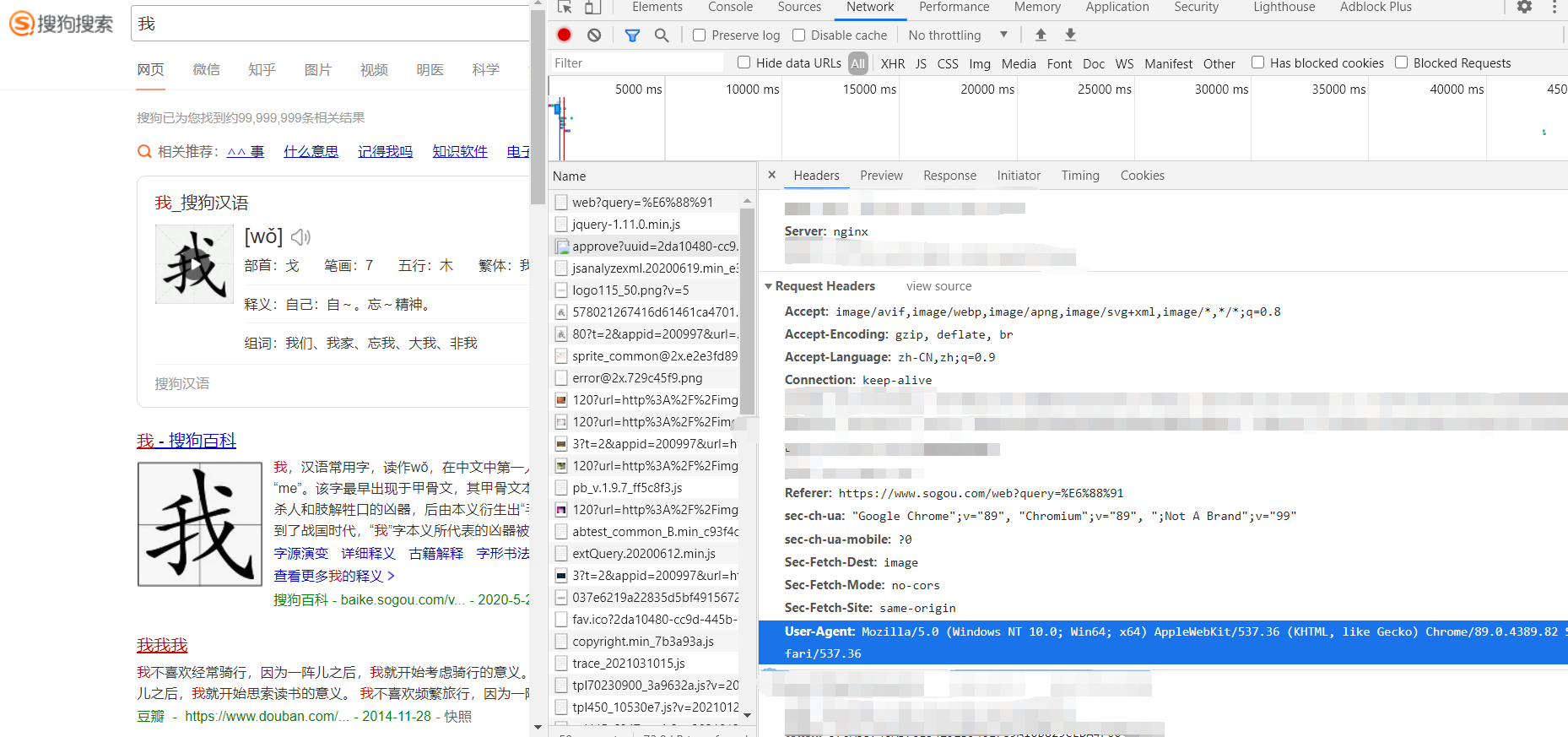1568x737 pixels.
Task: Clear the network log icon
Action: click(594, 35)
